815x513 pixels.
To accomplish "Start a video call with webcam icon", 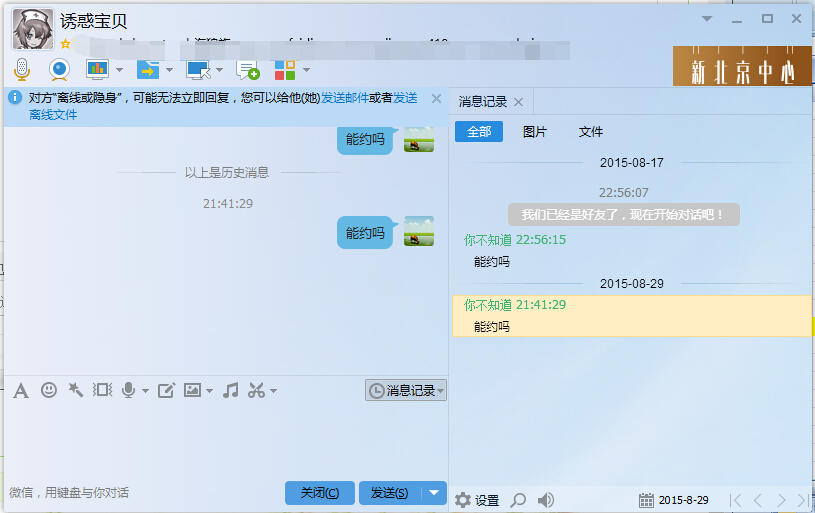I will [59, 69].
